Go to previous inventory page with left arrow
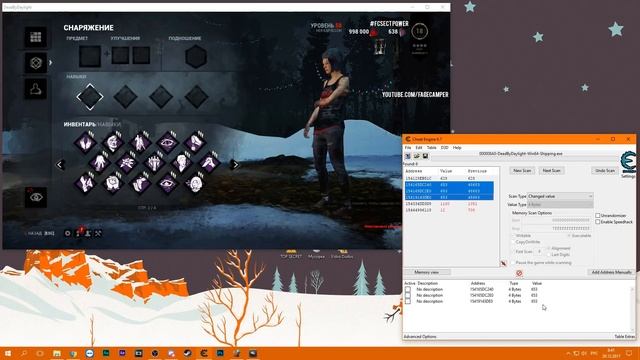Viewport: 640px width, 360px height. point(60,164)
